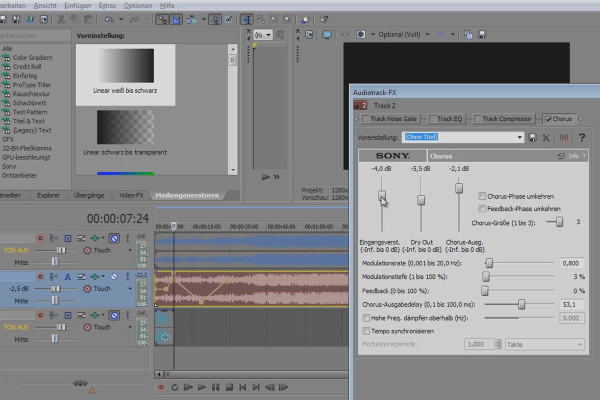The image size is (600, 400).
Task: Click the bypass-automation icon beside Delete Preset
Action: 564,137
